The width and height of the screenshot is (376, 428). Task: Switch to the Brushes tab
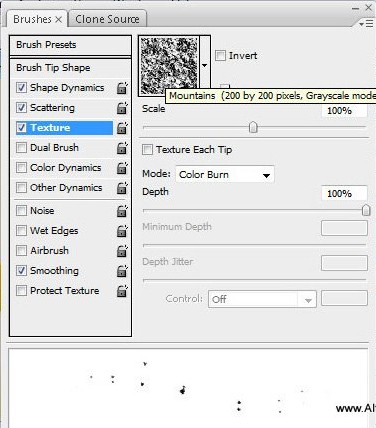(37, 19)
